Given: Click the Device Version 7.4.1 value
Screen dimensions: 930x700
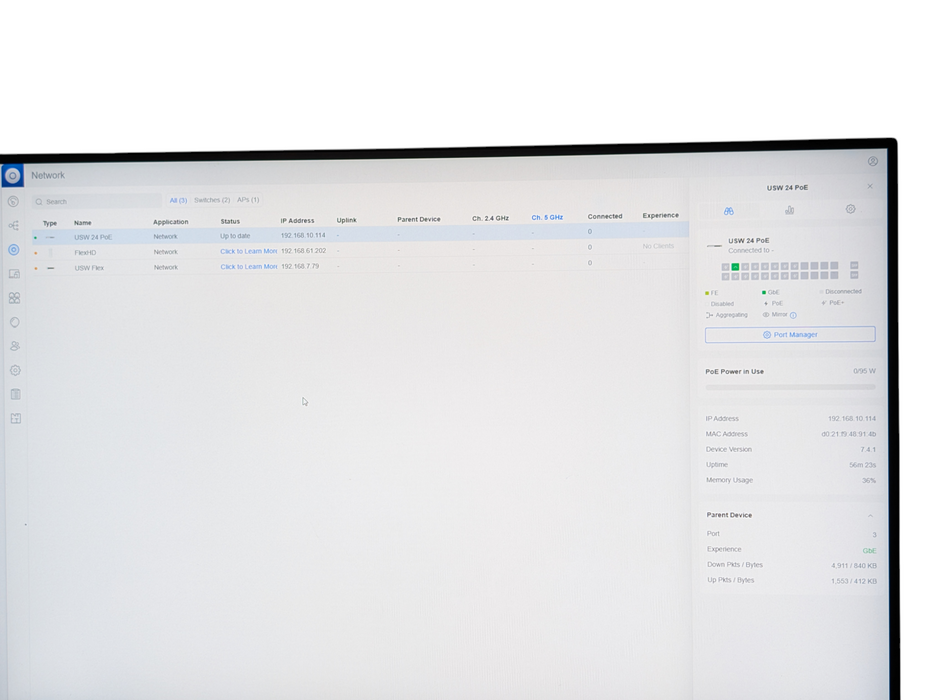Looking at the screenshot, I should point(868,450).
